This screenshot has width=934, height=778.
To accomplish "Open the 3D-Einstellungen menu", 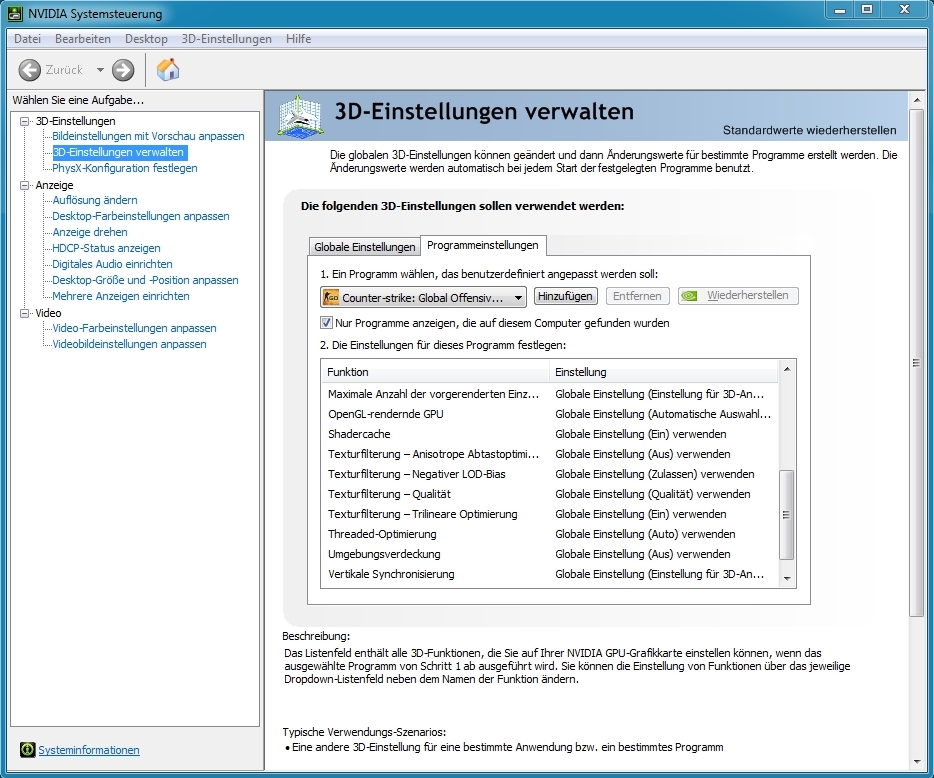I will pos(226,39).
